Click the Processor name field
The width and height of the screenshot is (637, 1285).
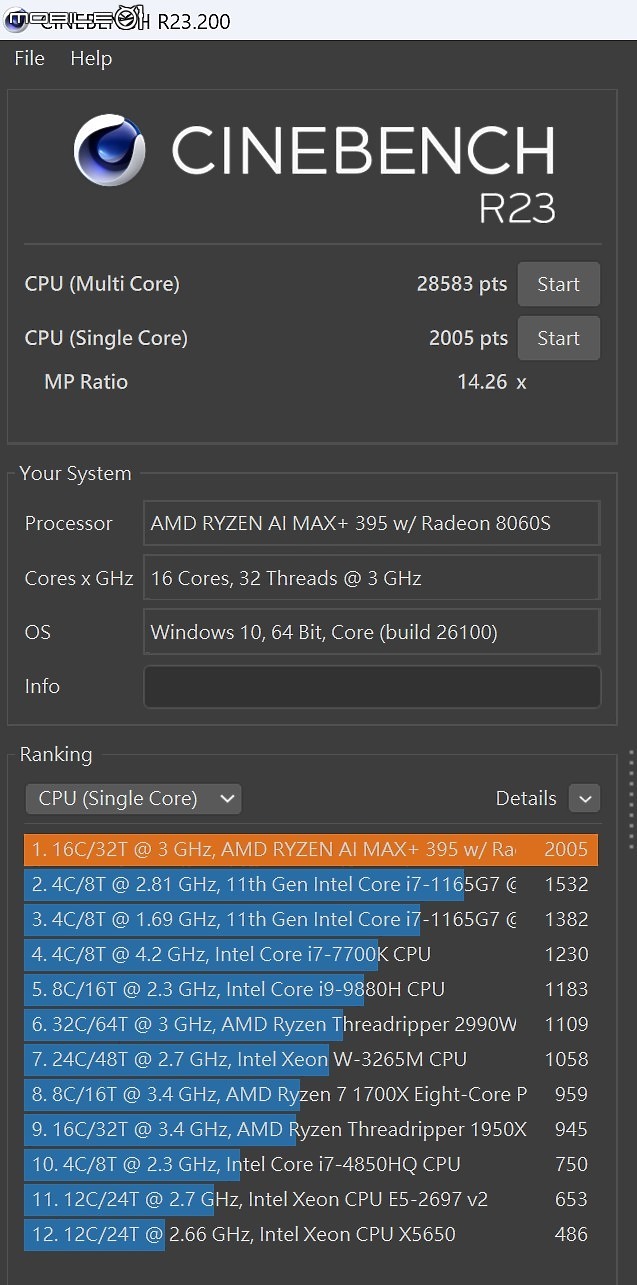click(372, 523)
